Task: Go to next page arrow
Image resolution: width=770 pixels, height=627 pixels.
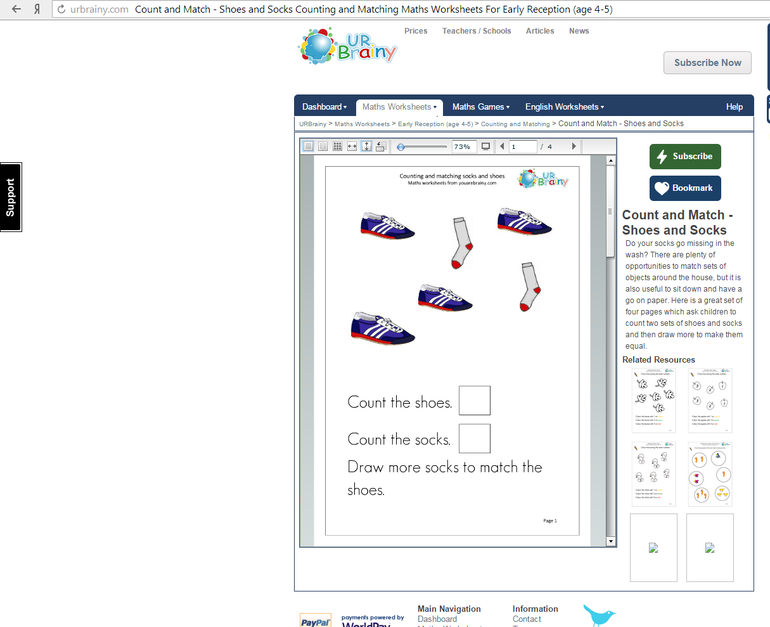Action: pyautogui.click(x=574, y=147)
